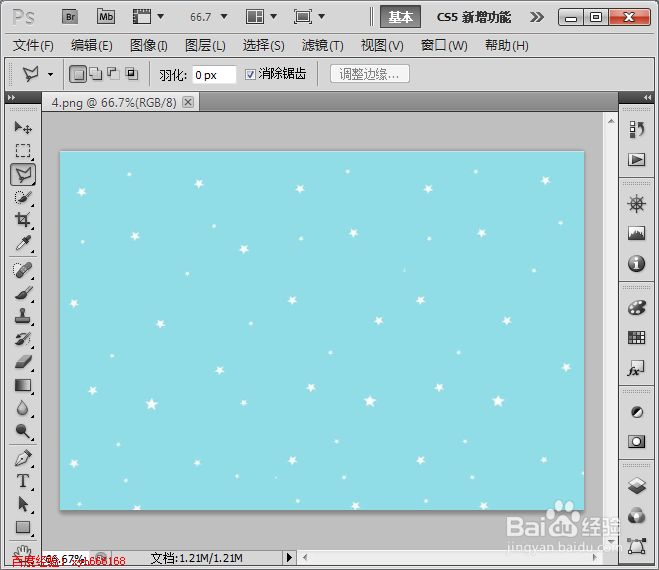The height and width of the screenshot is (570, 659).
Task: Select the Move tool
Action: pos(23,128)
